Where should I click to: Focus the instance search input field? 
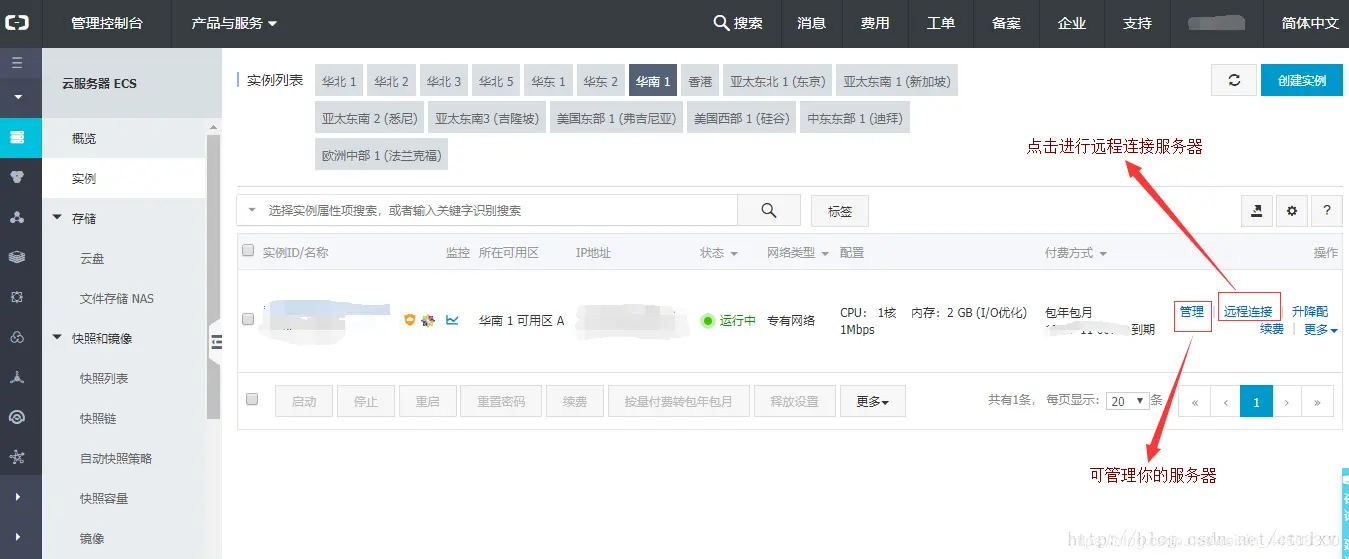click(500, 211)
